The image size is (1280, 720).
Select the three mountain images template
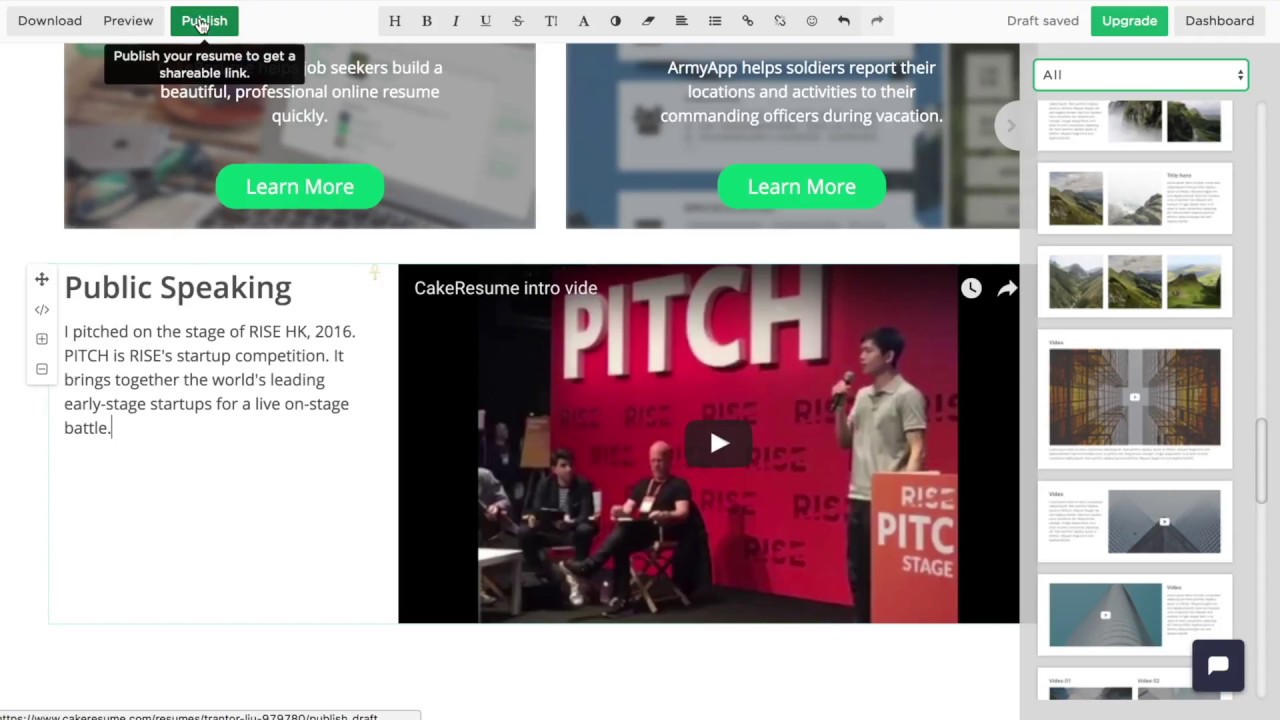(1135, 283)
